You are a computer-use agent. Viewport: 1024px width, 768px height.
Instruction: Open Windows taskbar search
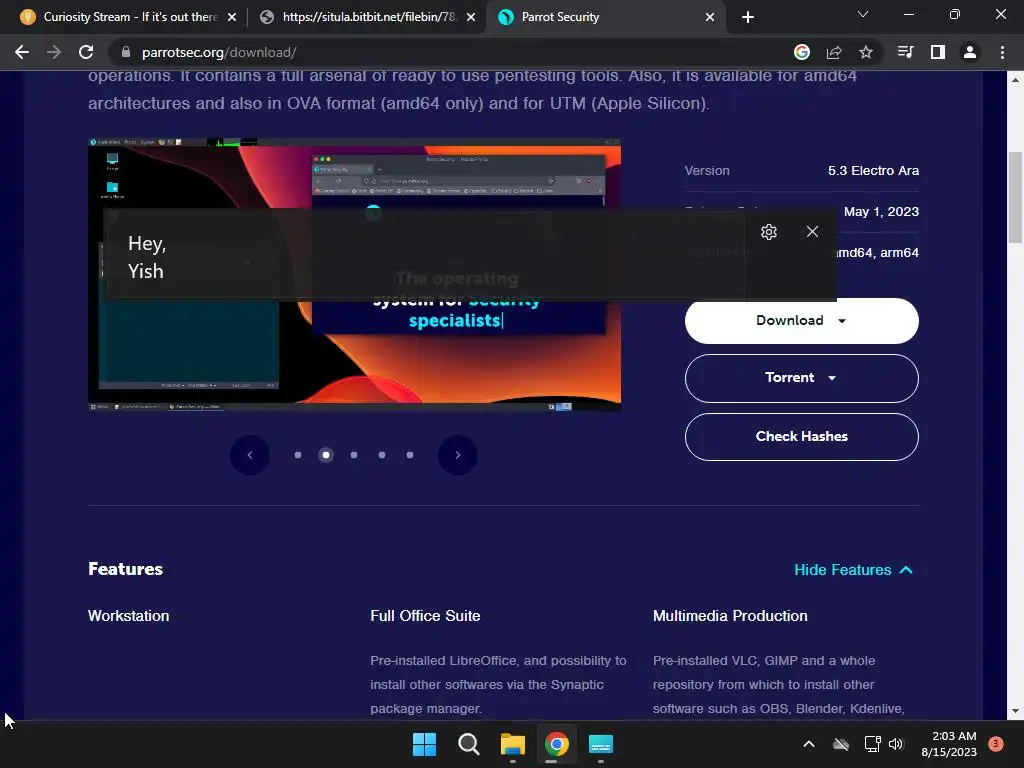(468, 744)
